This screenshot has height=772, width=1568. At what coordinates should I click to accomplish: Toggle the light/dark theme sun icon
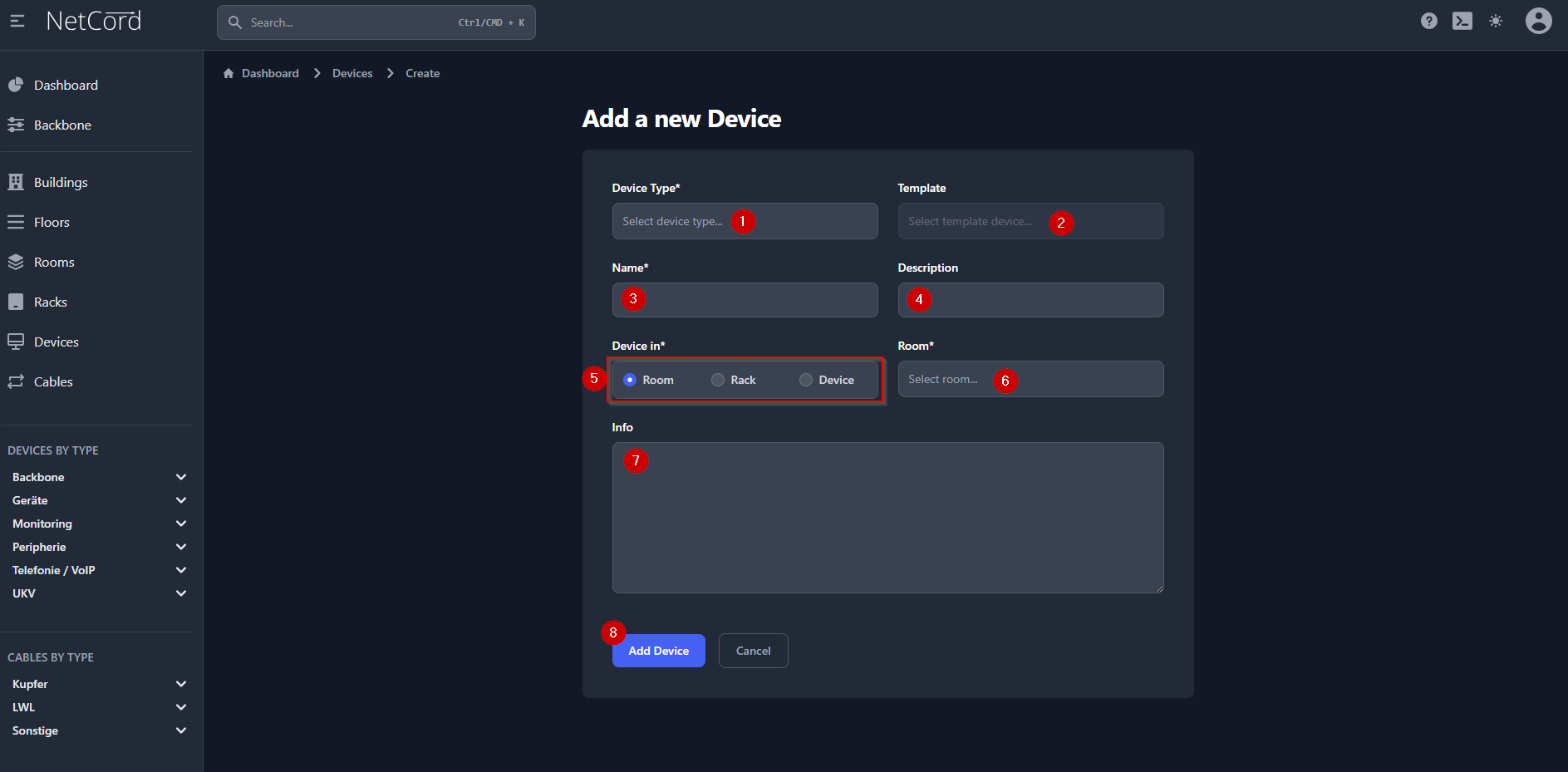(1495, 21)
